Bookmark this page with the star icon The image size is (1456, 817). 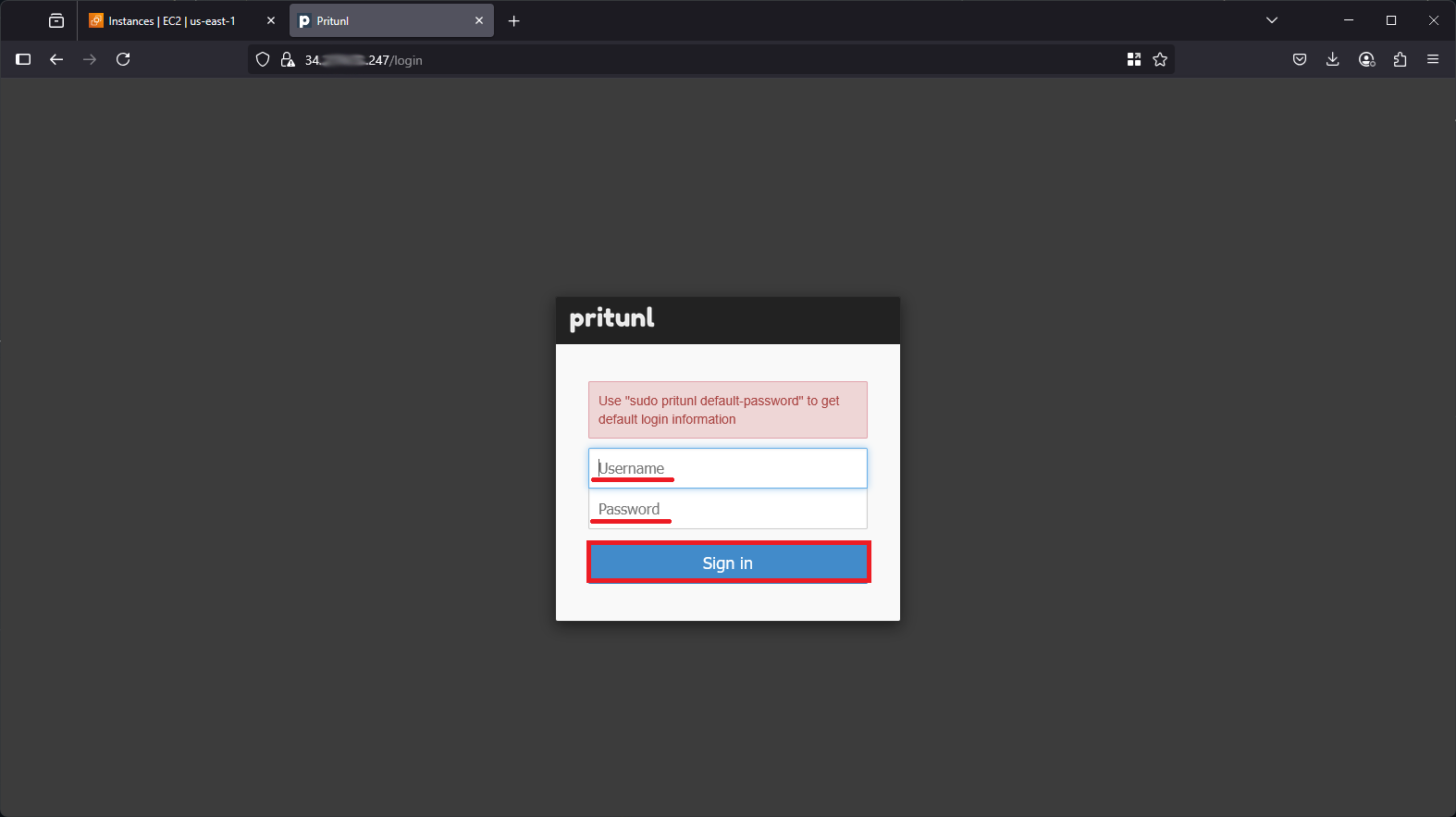click(1160, 59)
